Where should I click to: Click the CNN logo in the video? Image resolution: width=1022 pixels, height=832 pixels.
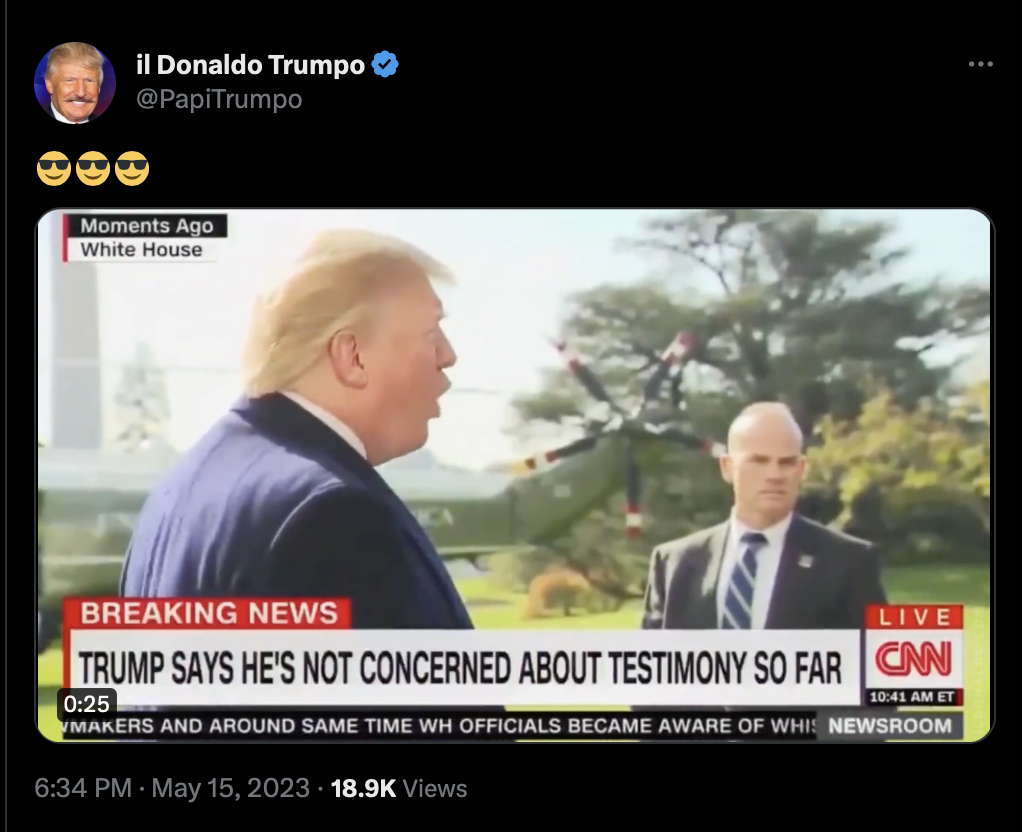(913, 659)
